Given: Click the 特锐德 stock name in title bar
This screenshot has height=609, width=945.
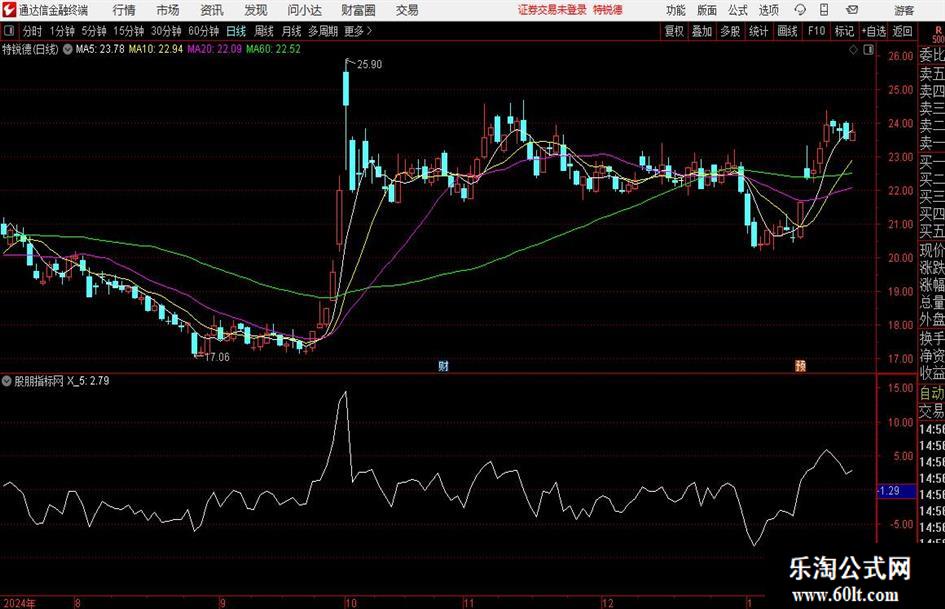Looking at the screenshot, I should tap(608, 10).
